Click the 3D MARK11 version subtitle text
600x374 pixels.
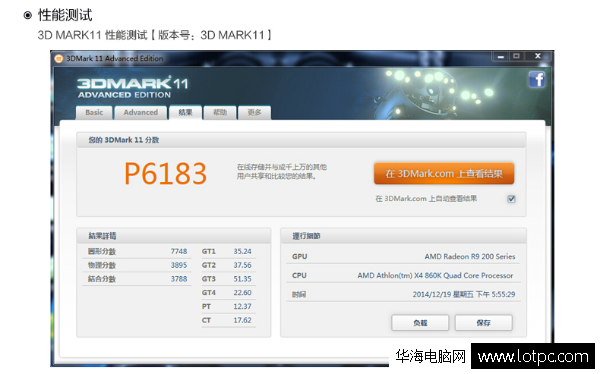pyautogui.click(x=155, y=35)
